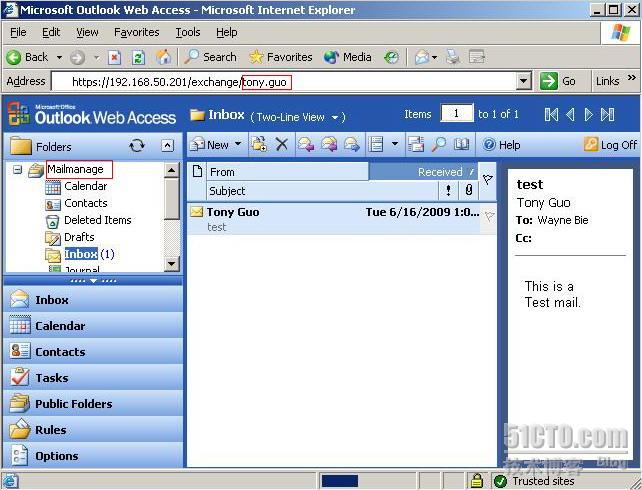Open Public Folders in navigation pane
642x490 pixels.
pyautogui.click(x=93, y=404)
